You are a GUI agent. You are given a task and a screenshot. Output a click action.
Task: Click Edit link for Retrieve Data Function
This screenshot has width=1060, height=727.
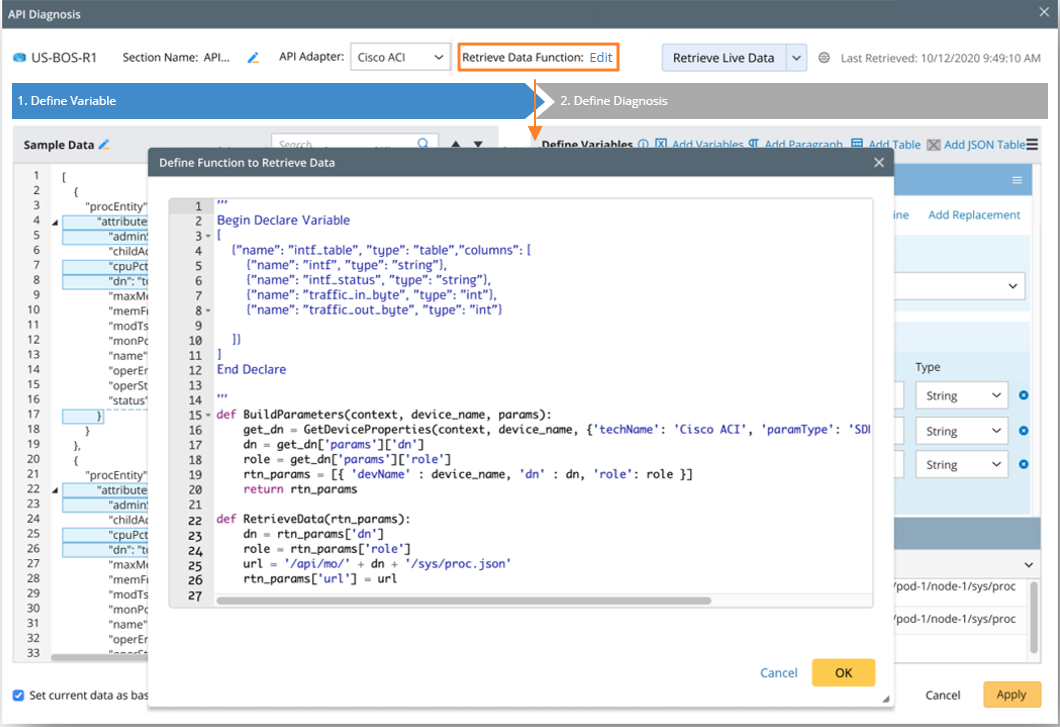600,58
